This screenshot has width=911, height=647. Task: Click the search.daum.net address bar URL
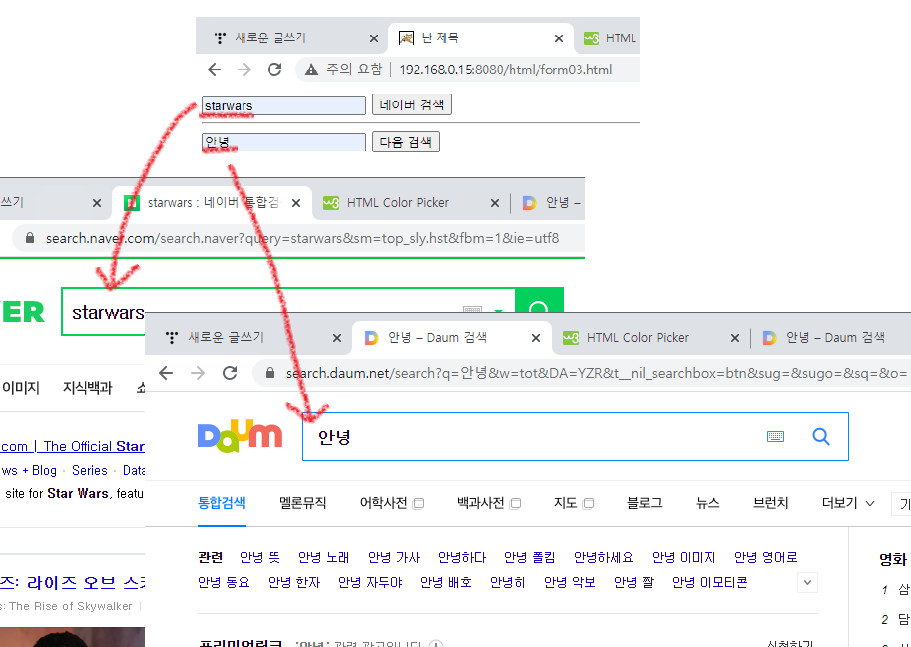tap(596, 373)
